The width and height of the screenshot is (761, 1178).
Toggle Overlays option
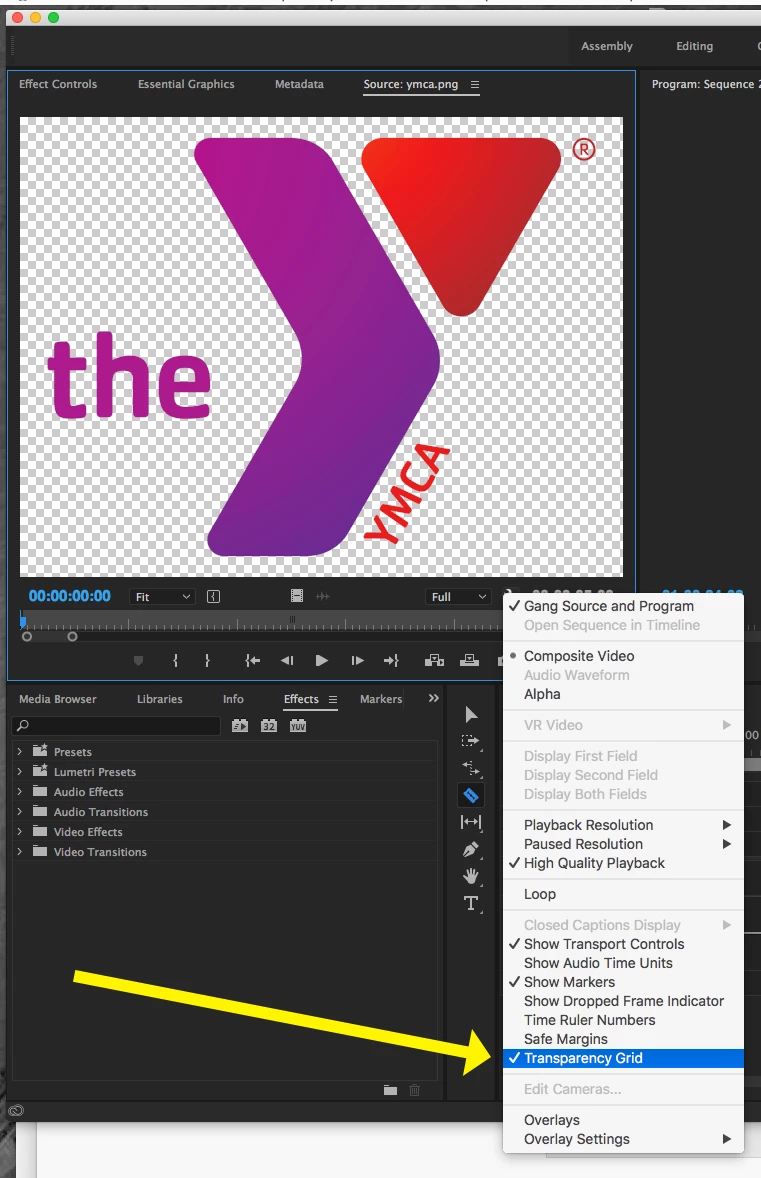pyautogui.click(x=551, y=1120)
